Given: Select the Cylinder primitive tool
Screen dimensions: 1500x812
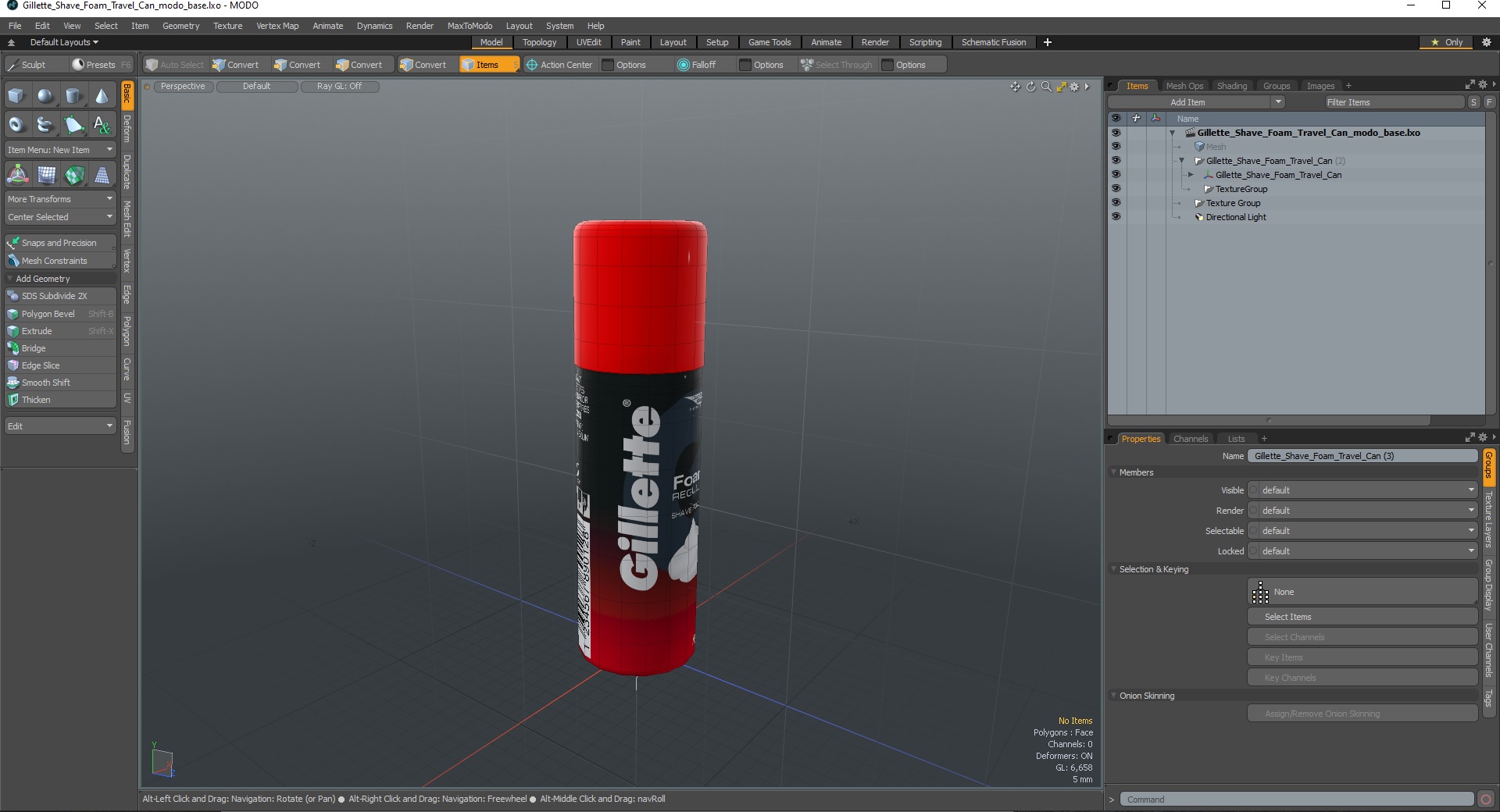Looking at the screenshot, I should [x=73, y=96].
